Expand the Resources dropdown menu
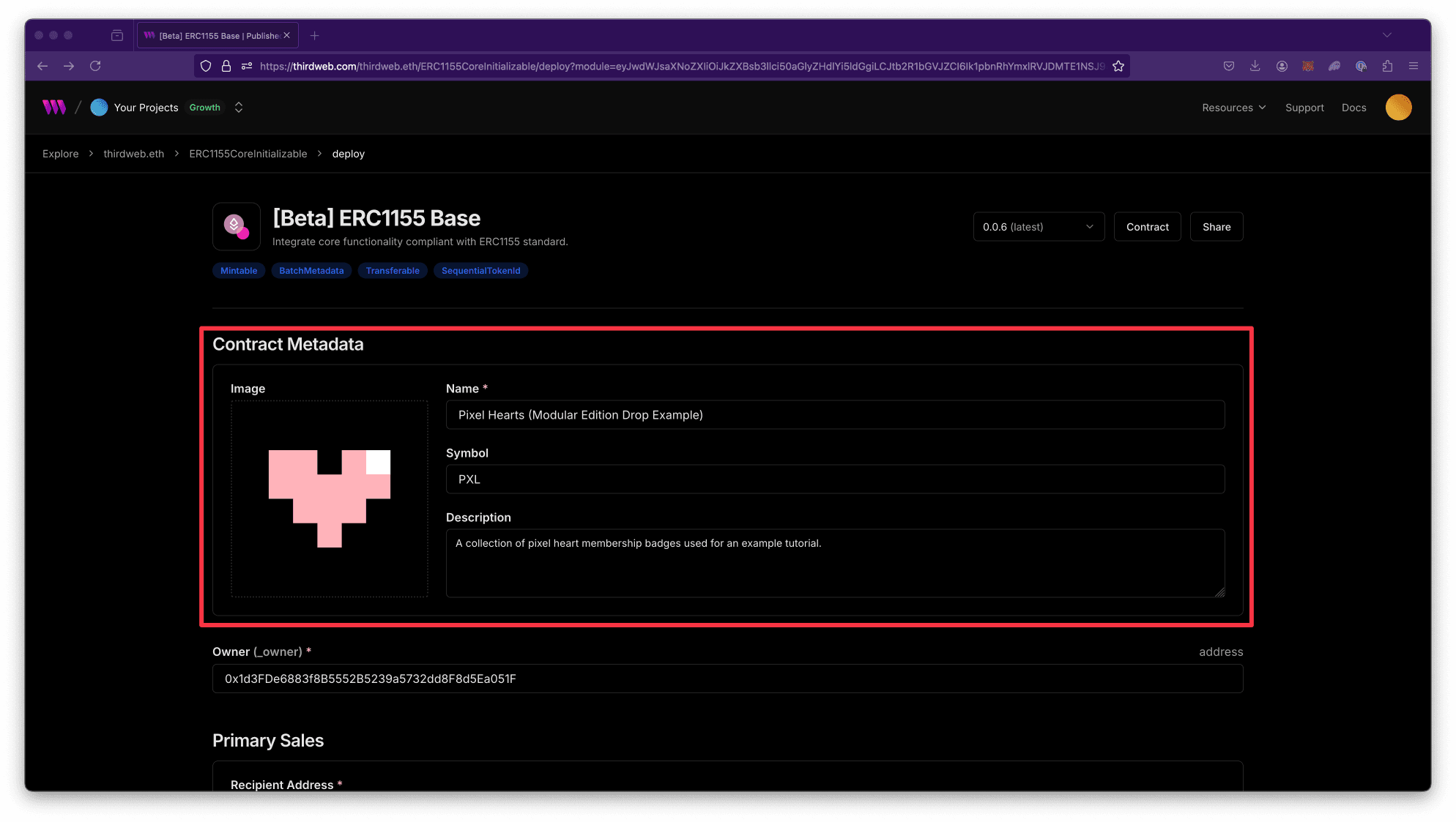 [1233, 107]
